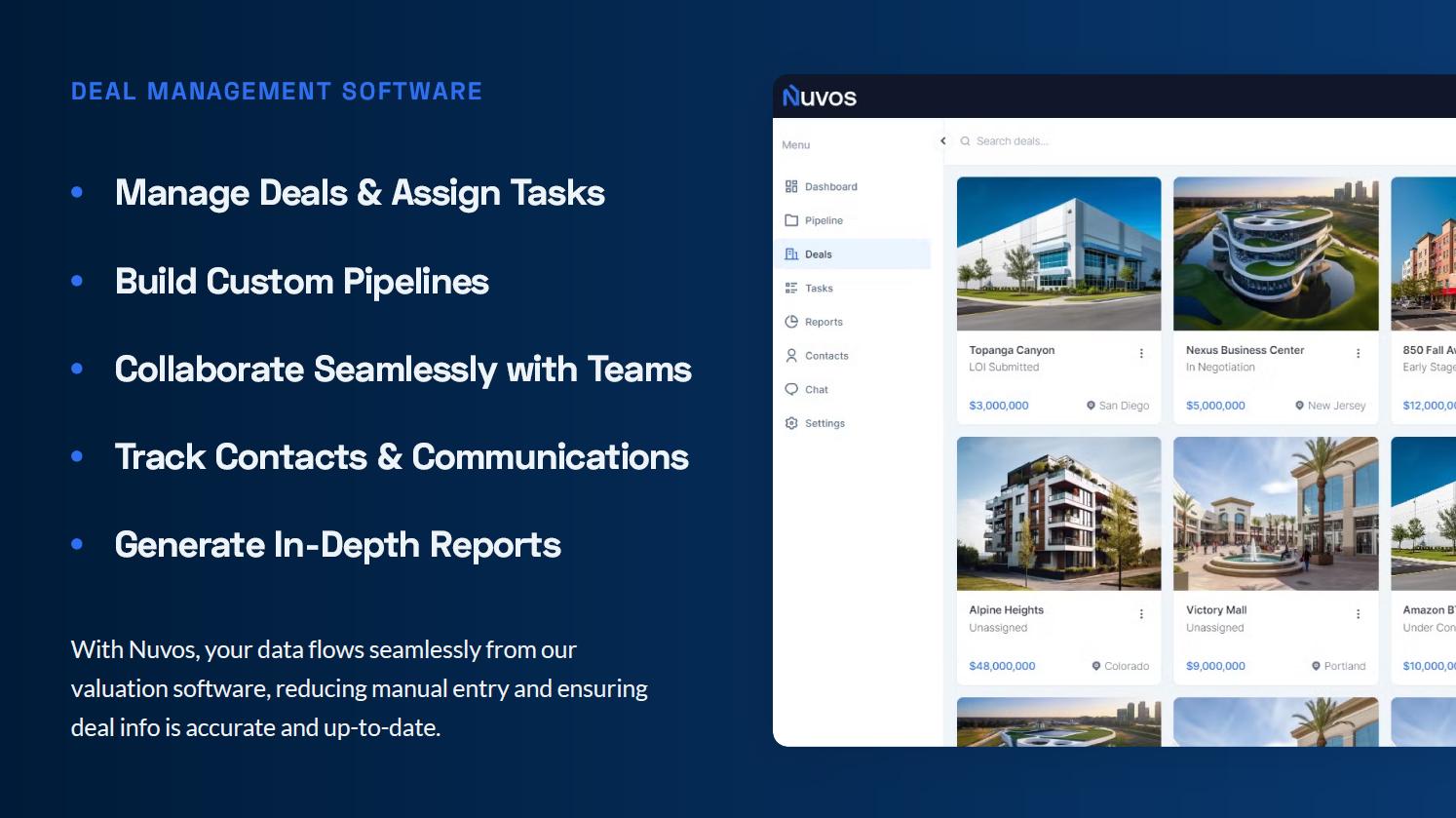Screen dimensions: 1456x818
Task: Click the $48,000,000 Alpine Heights price
Action: click(1002, 666)
